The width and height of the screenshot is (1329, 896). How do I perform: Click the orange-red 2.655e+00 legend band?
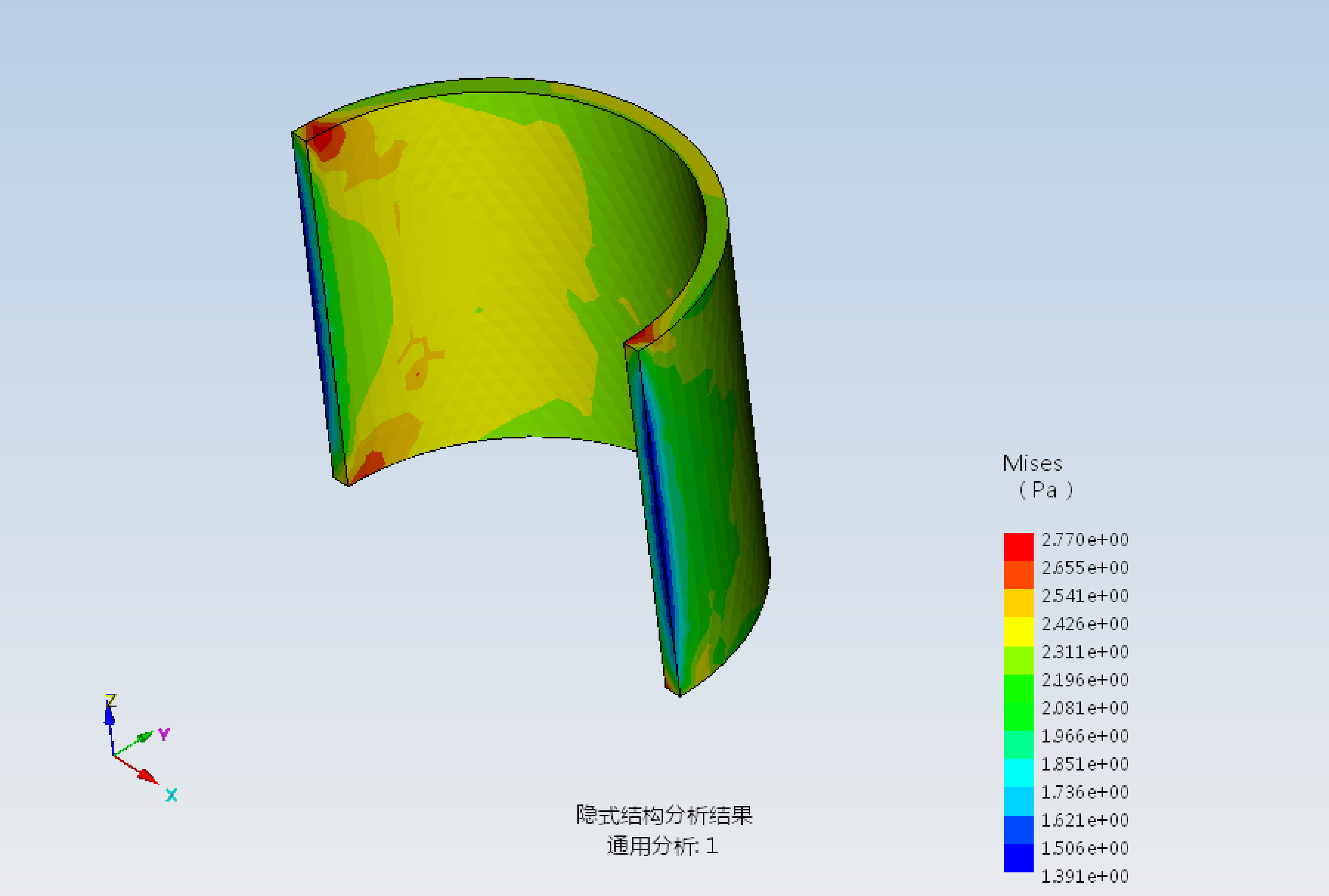pyautogui.click(x=1018, y=575)
